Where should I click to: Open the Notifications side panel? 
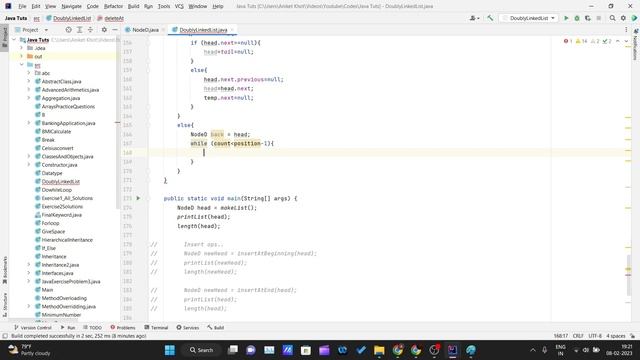(x=635, y=44)
